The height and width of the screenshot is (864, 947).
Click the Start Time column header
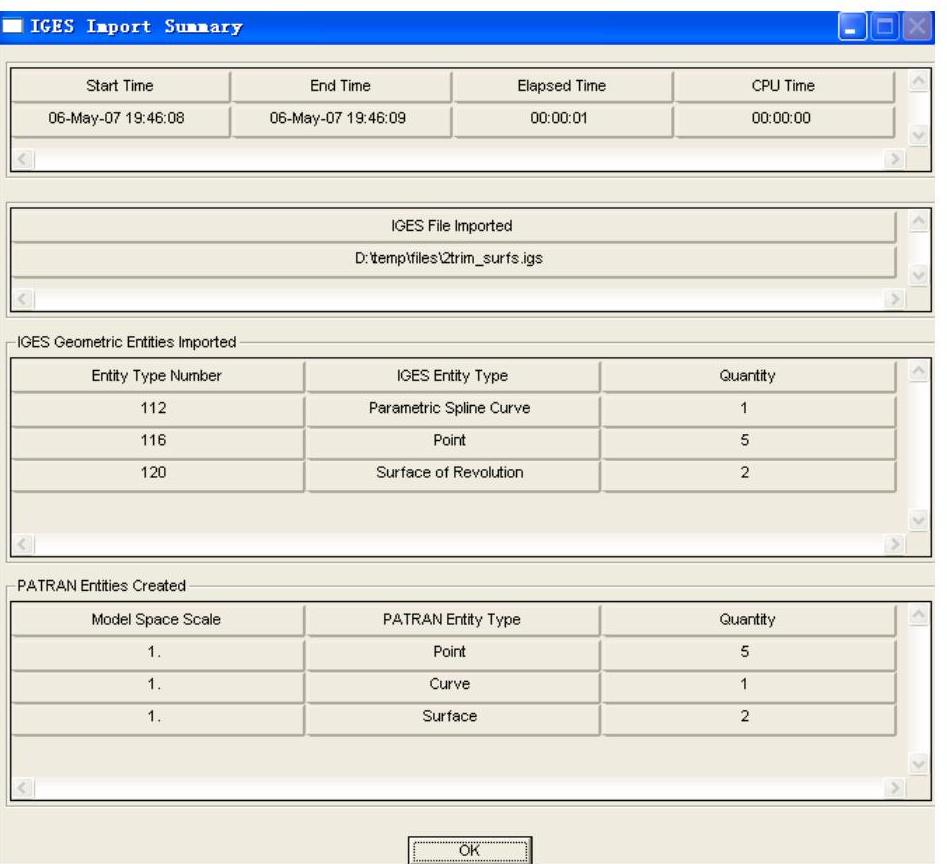coord(120,86)
